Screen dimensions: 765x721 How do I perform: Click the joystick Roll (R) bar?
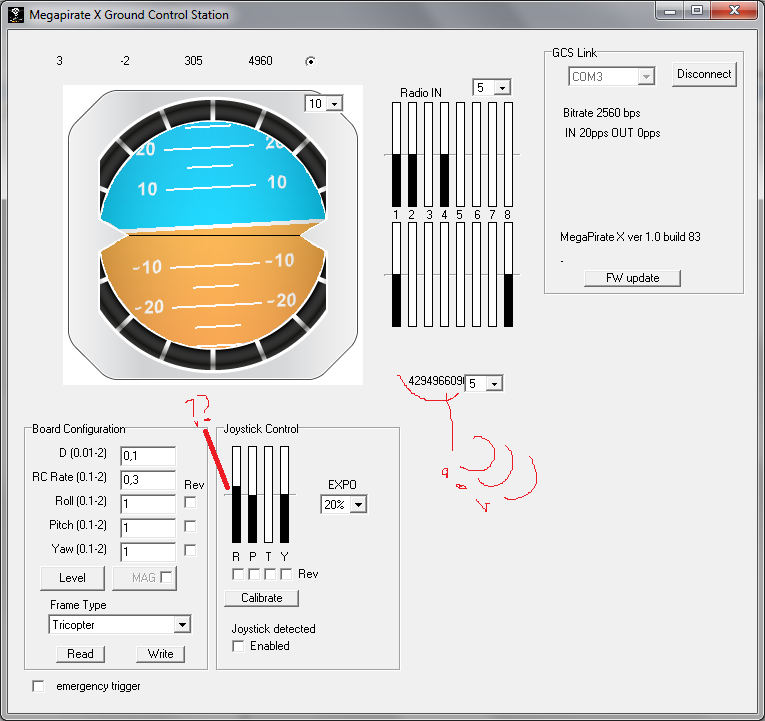pyautogui.click(x=237, y=494)
